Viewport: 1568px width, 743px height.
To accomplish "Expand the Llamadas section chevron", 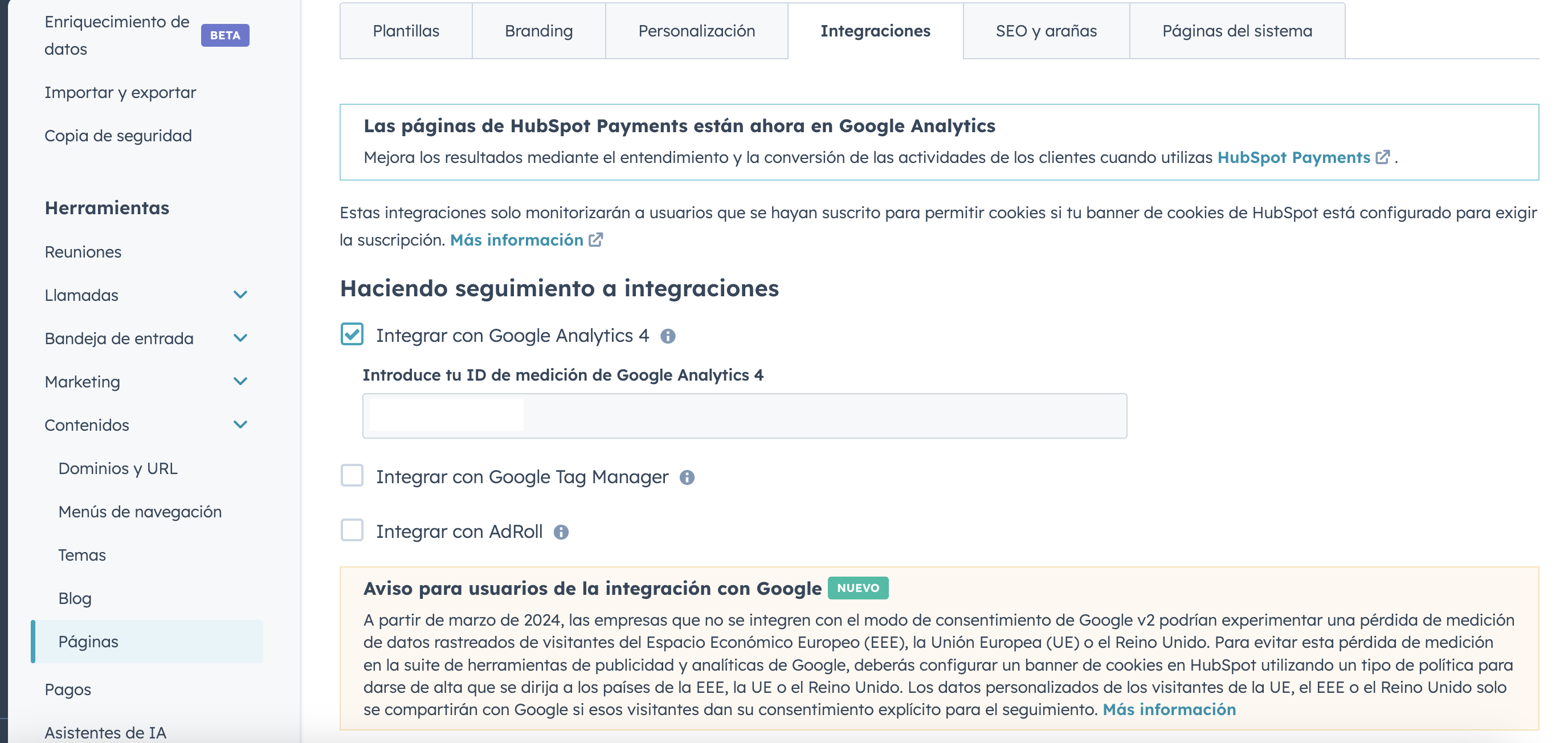I will coord(240,295).
